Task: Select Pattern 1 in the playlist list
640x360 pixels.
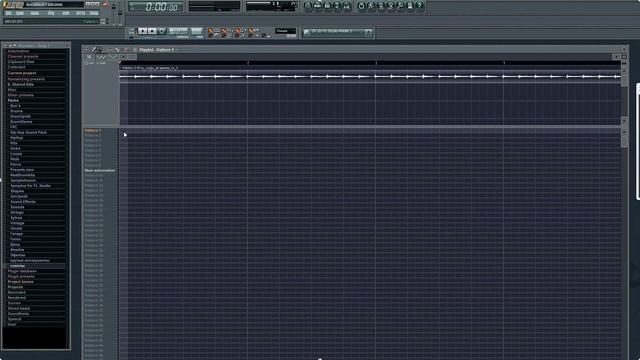Action: click(93, 131)
